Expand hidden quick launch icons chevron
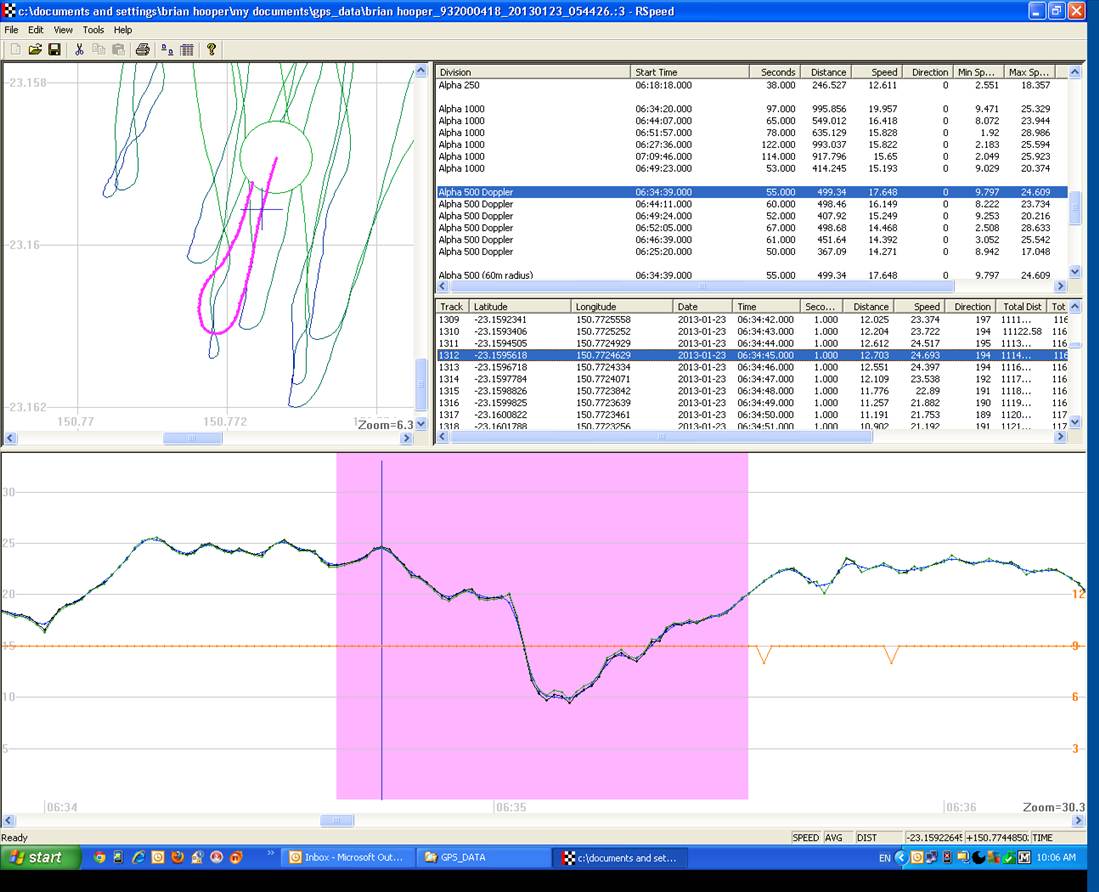Viewport: 1099px width, 892px height. point(270,853)
